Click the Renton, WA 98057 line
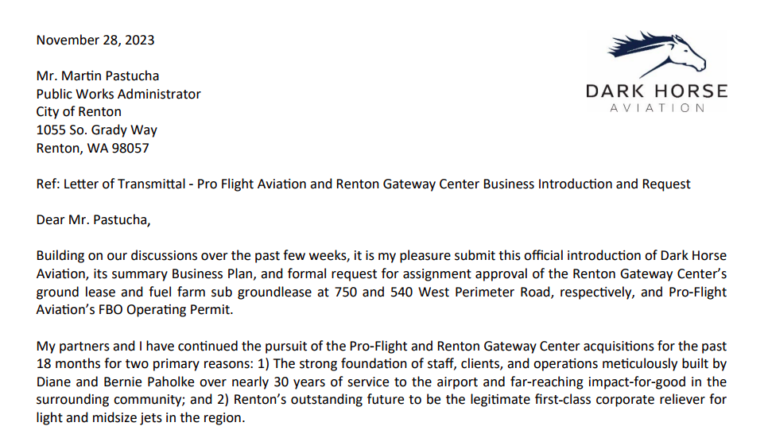 tap(92, 148)
